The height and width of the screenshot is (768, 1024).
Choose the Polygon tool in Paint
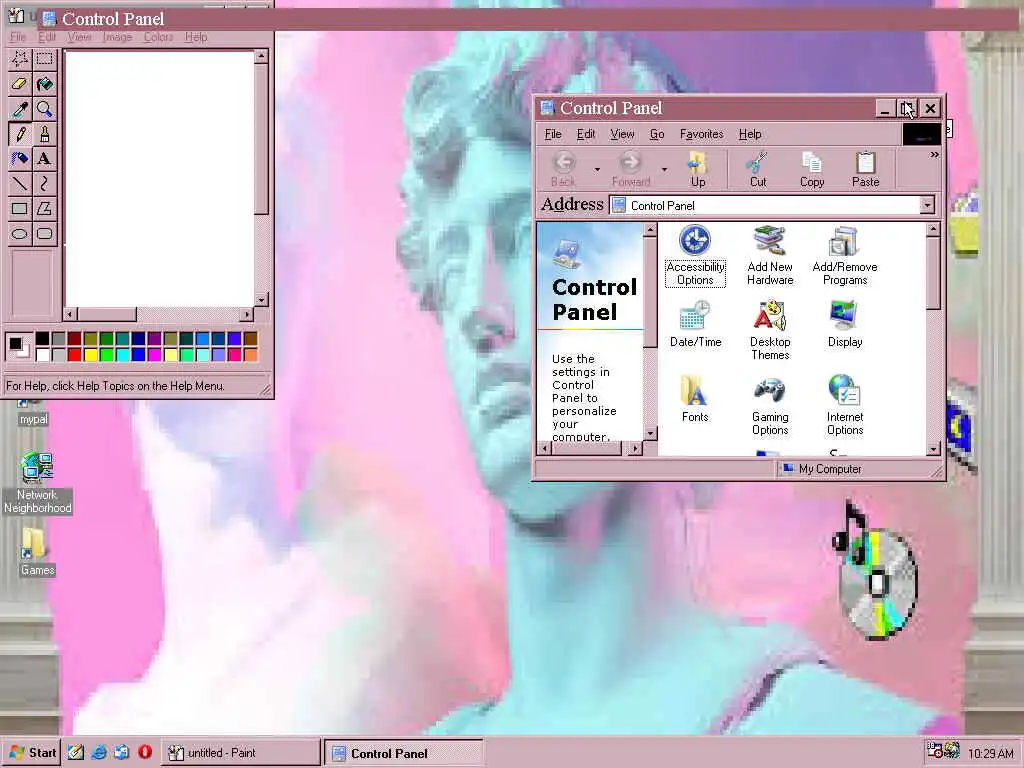coord(44,209)
